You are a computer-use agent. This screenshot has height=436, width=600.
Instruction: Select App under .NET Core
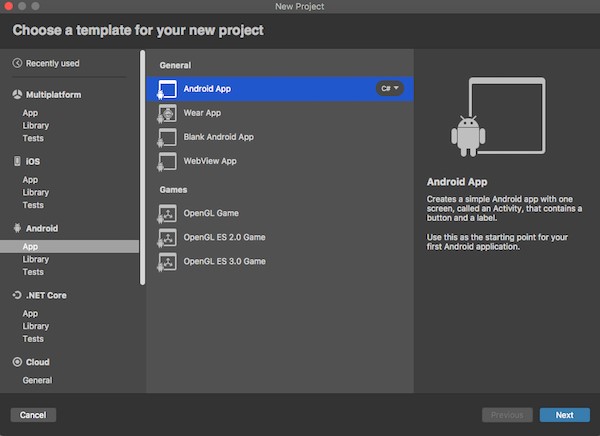click(30, 314)
